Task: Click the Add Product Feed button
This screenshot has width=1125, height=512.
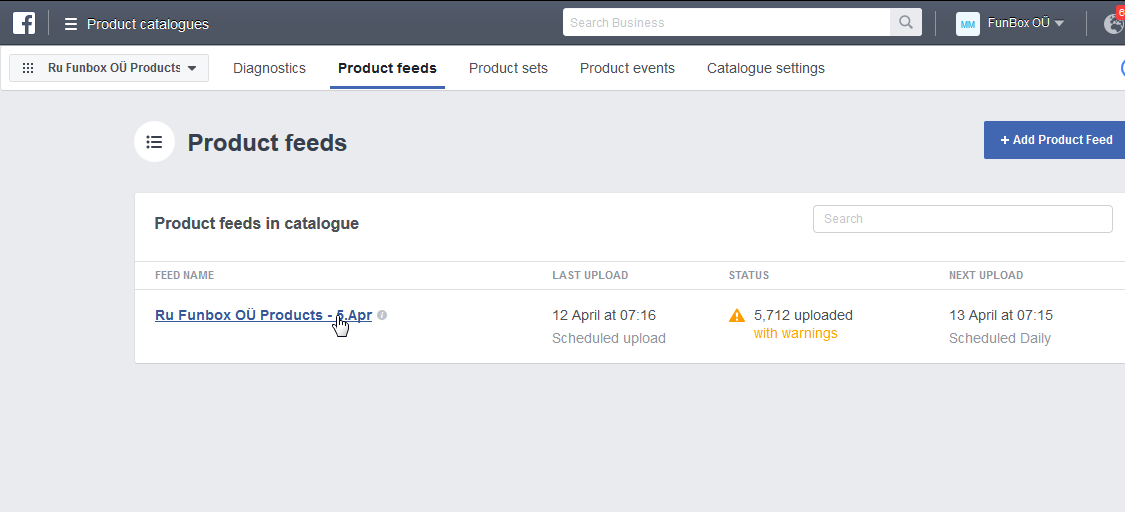Action: tap(1055, 140)
